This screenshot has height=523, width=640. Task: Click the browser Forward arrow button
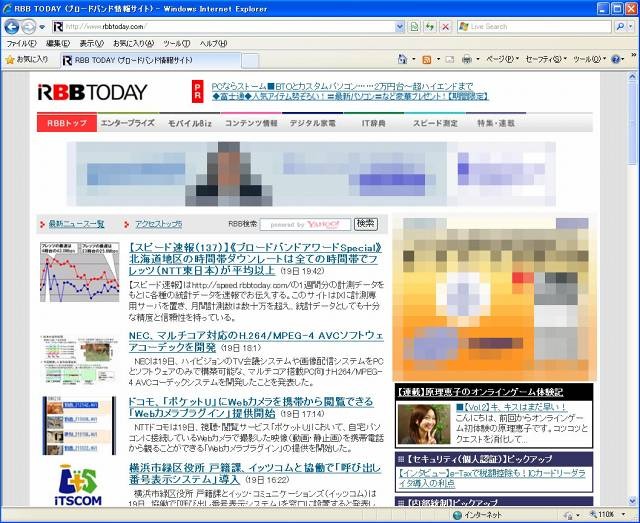tap(28, 27)
